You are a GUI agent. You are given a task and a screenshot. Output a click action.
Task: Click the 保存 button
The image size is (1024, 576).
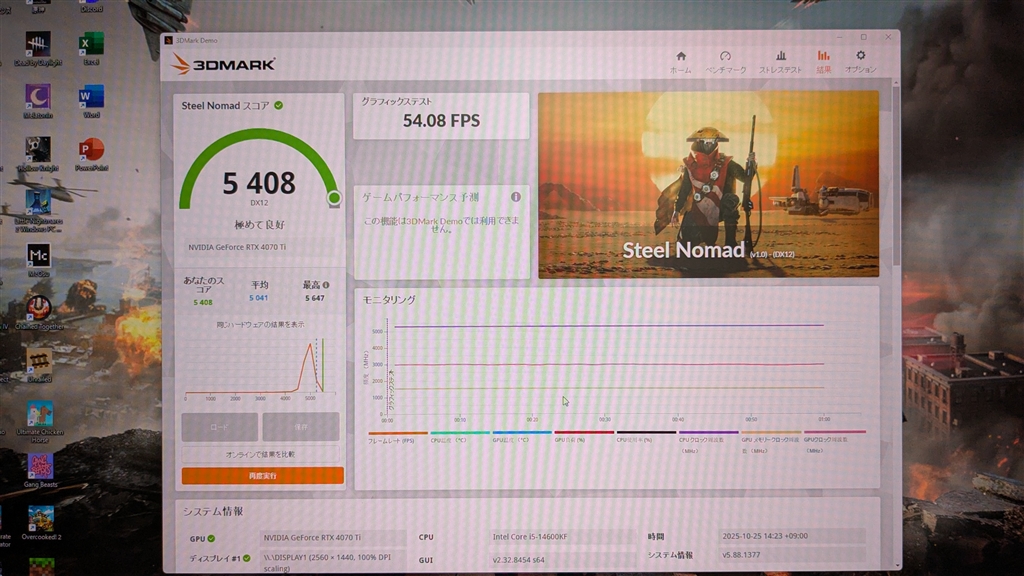(x=301, y=426)
